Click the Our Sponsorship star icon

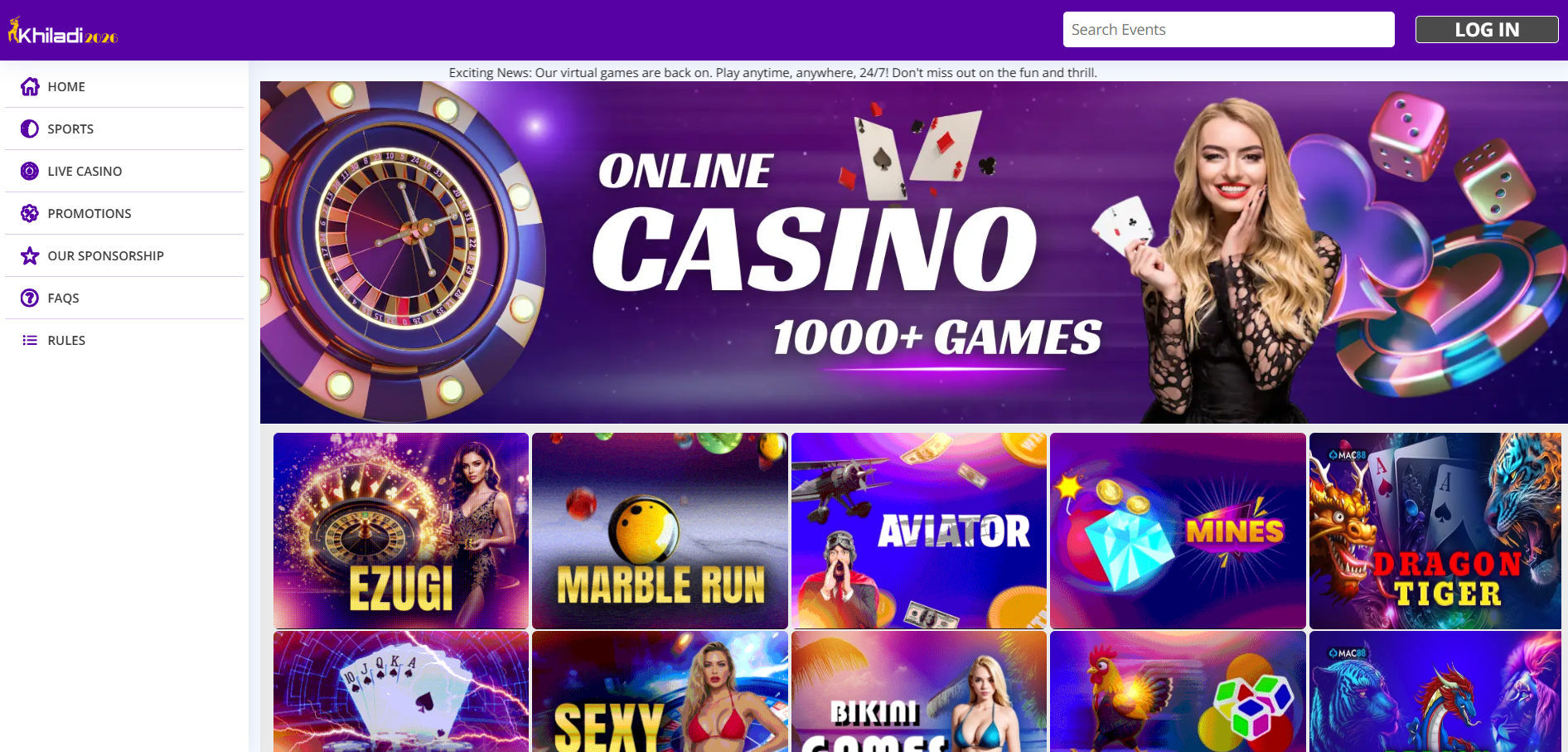(x=30, y=255)
